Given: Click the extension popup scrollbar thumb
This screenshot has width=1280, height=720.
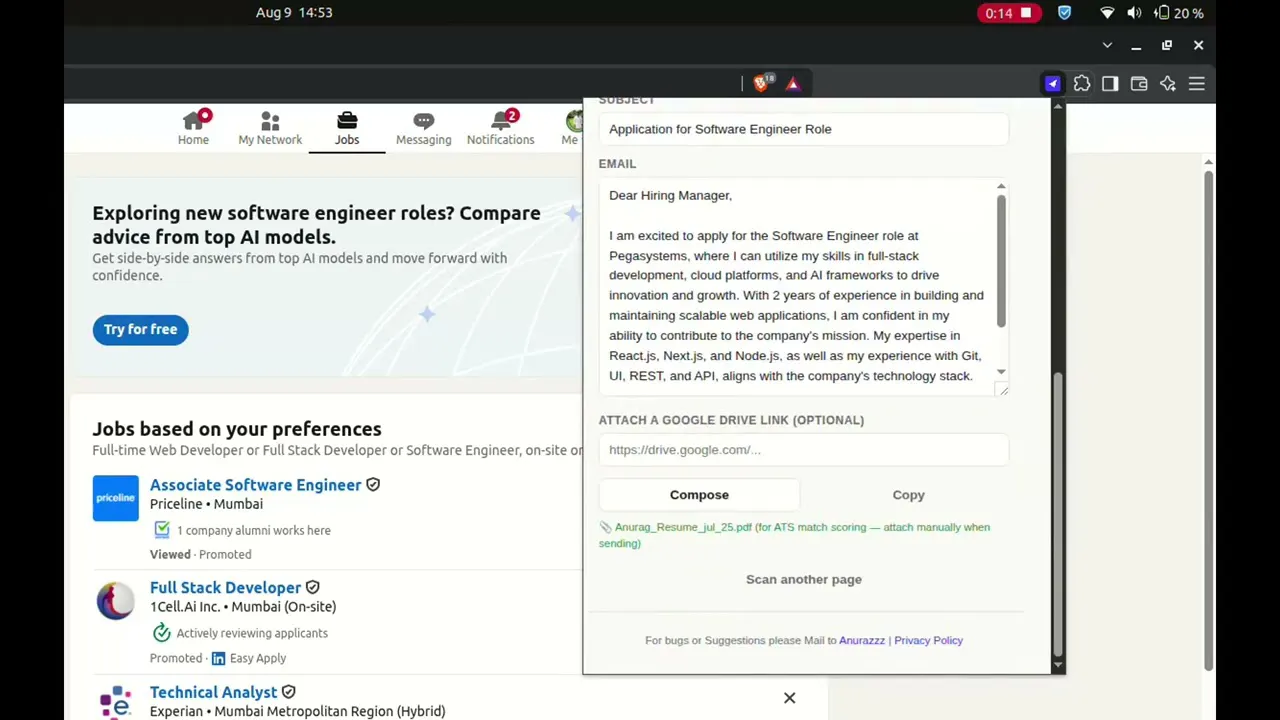Looking at the screenshot, I should coord(1057,514).
